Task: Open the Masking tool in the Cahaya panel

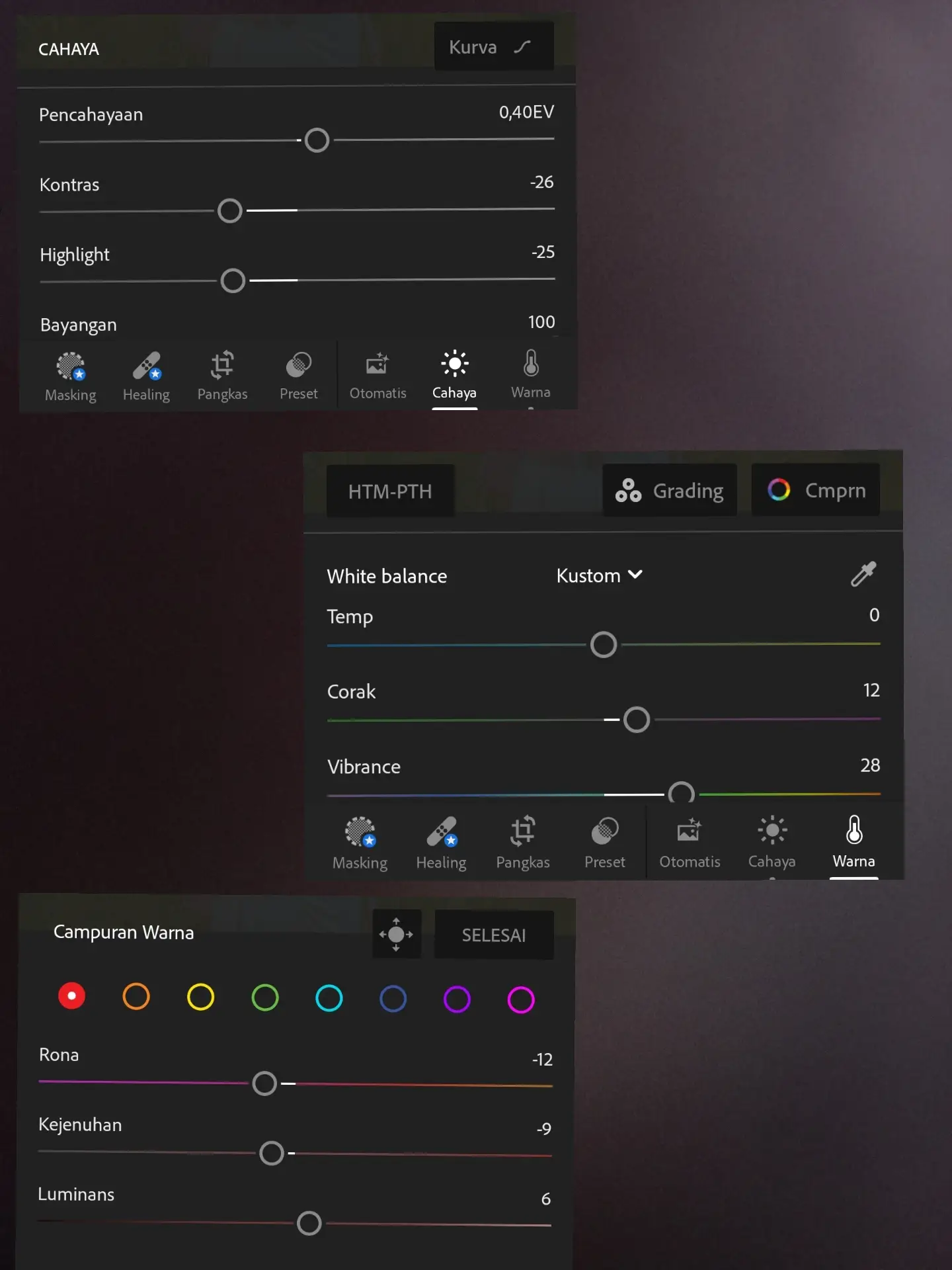Action: 71,375
